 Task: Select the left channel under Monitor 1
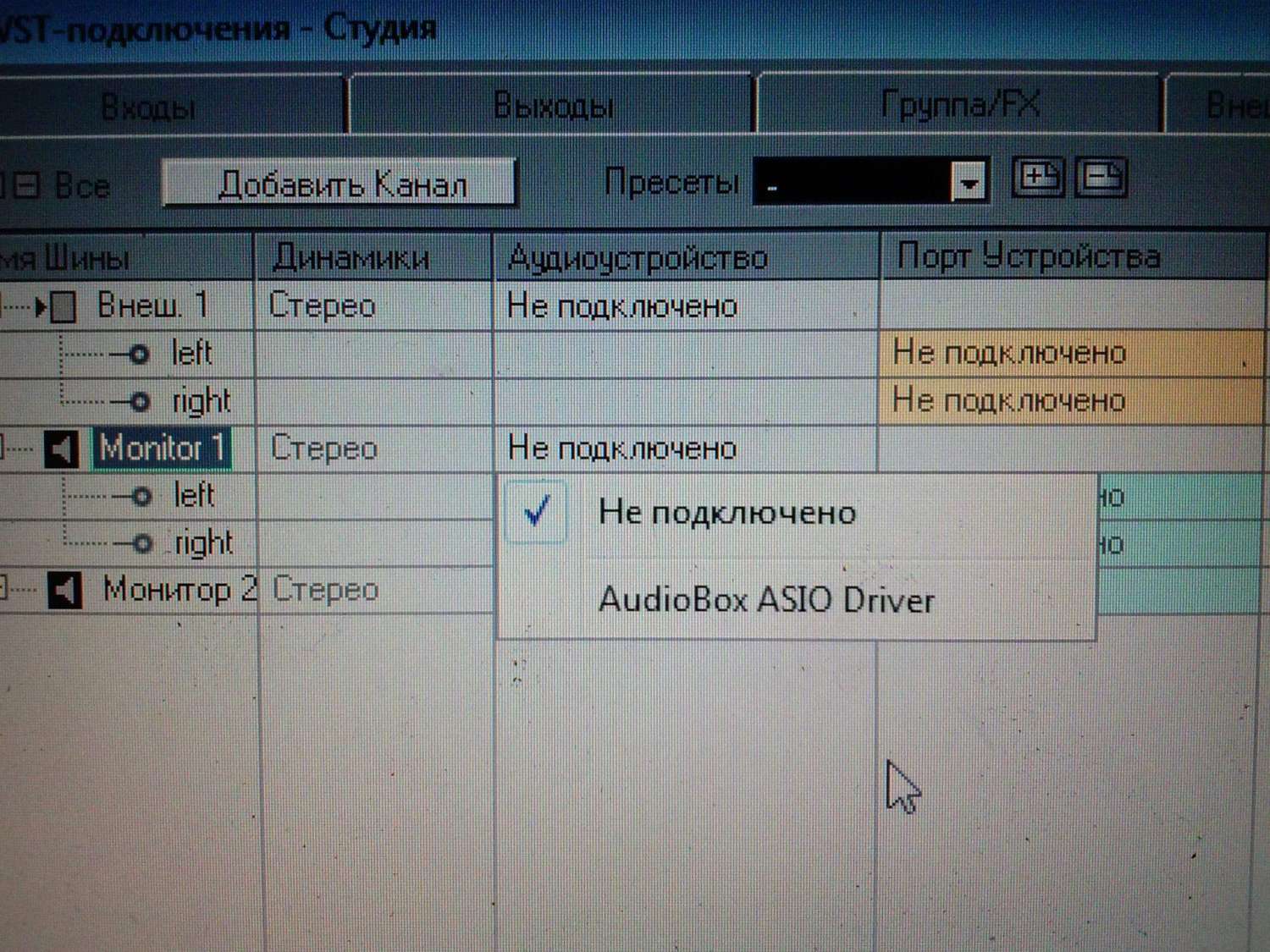[x=194, y=495]
